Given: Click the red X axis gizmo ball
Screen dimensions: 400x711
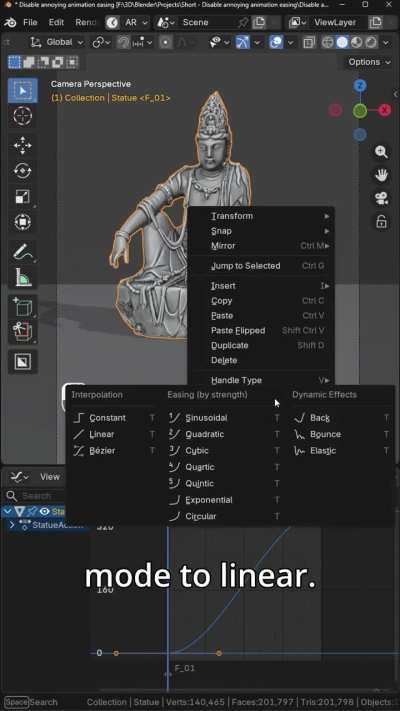Looking at the screenshot, I should [385, 110].
